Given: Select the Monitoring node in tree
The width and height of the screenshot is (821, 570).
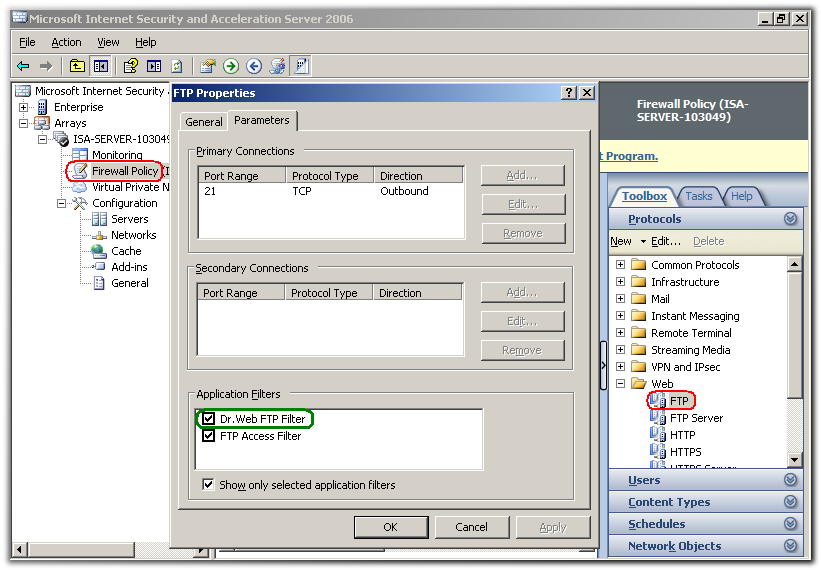Looking at the screenshot, I should tap(117, 155).
